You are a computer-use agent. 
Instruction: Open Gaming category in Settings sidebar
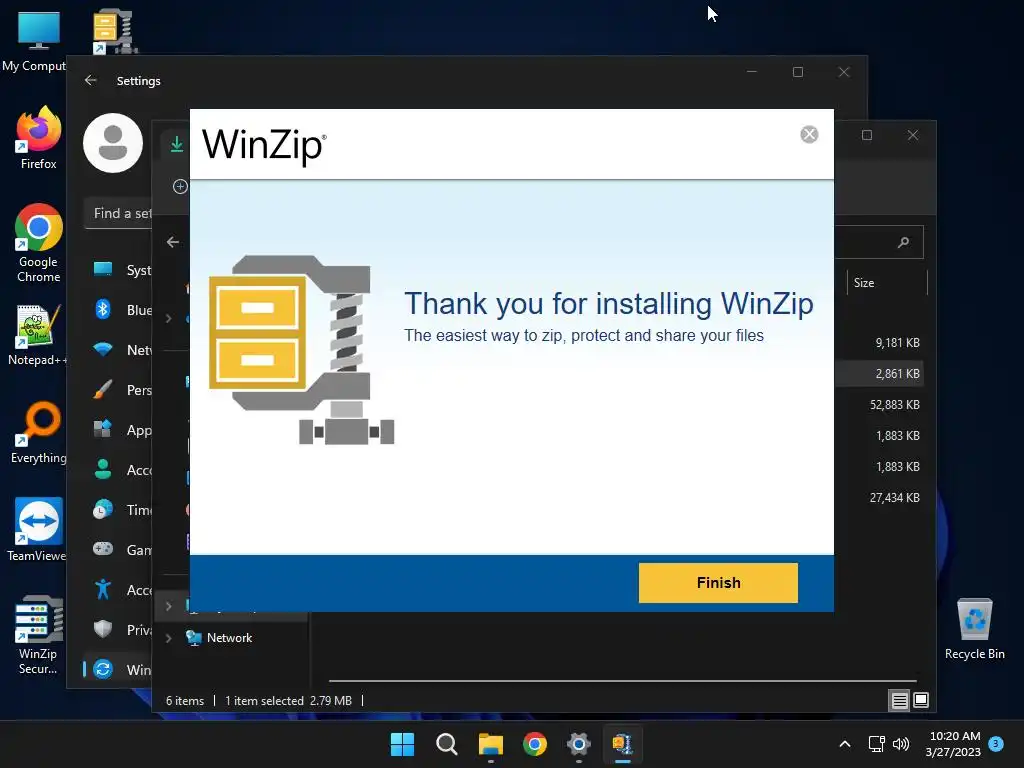pyautogui.click(x=121, y=550)
